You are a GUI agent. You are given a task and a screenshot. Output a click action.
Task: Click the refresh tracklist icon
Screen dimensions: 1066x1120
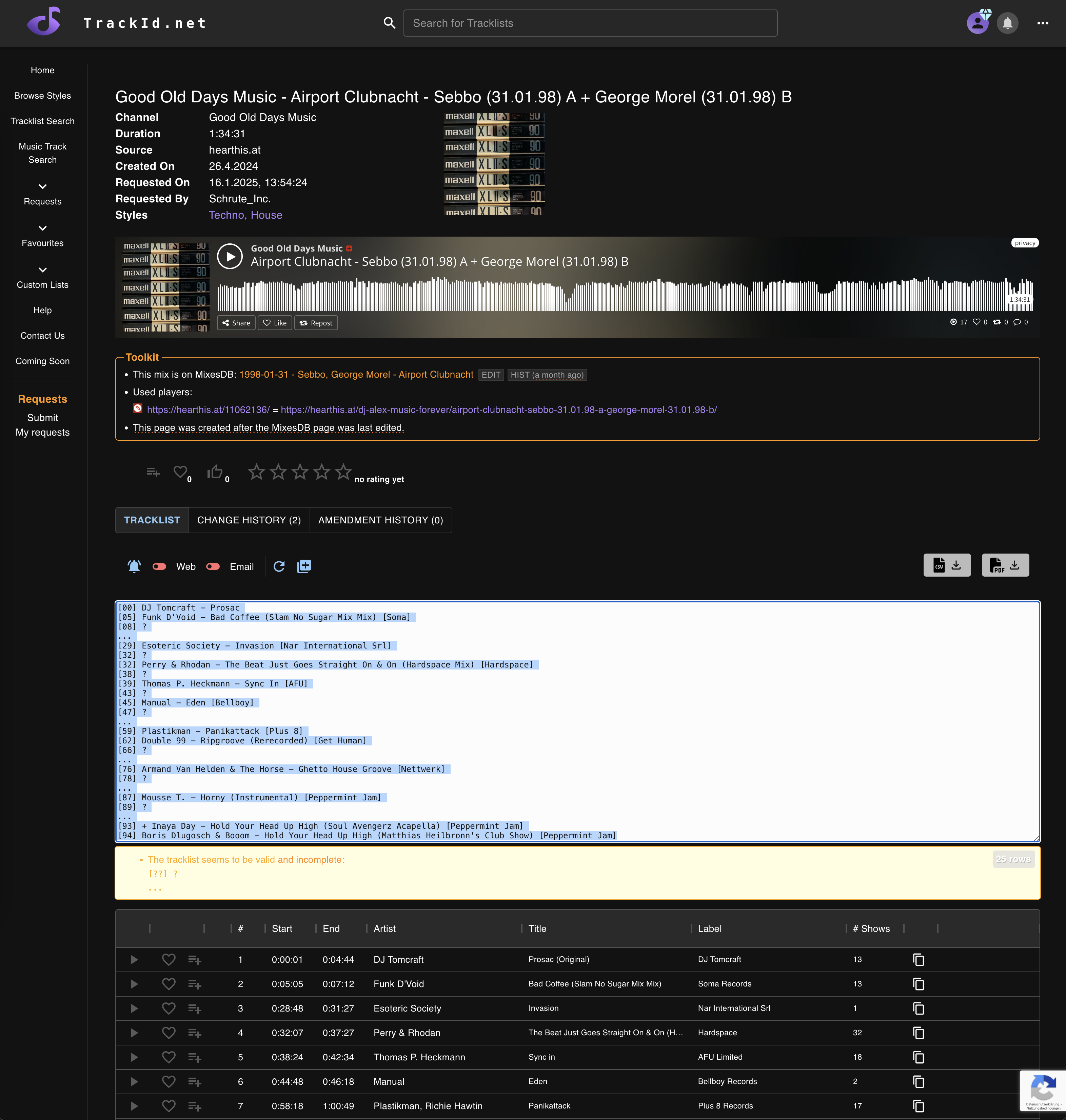278,566
